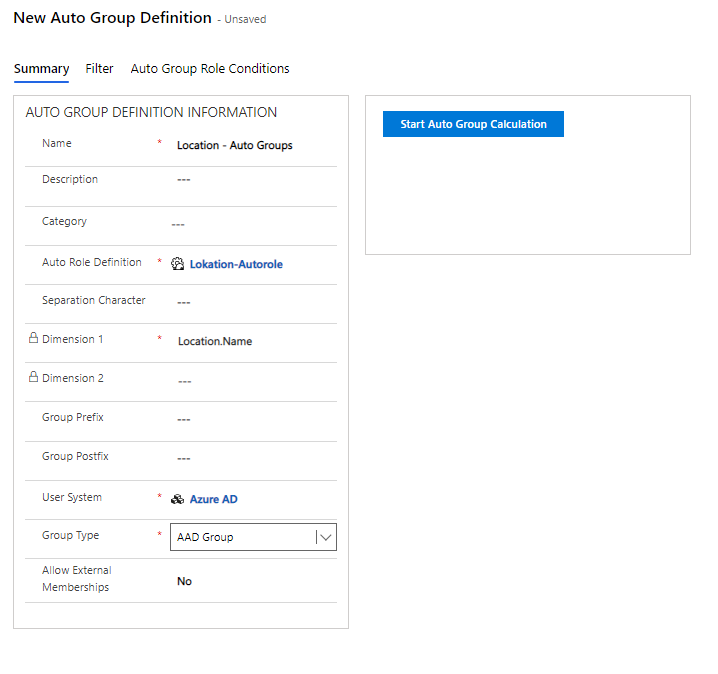This screenshot has width=718, height=674.
Task: Click the Lokation-Autorole role icon
Action: coord(178,264)
